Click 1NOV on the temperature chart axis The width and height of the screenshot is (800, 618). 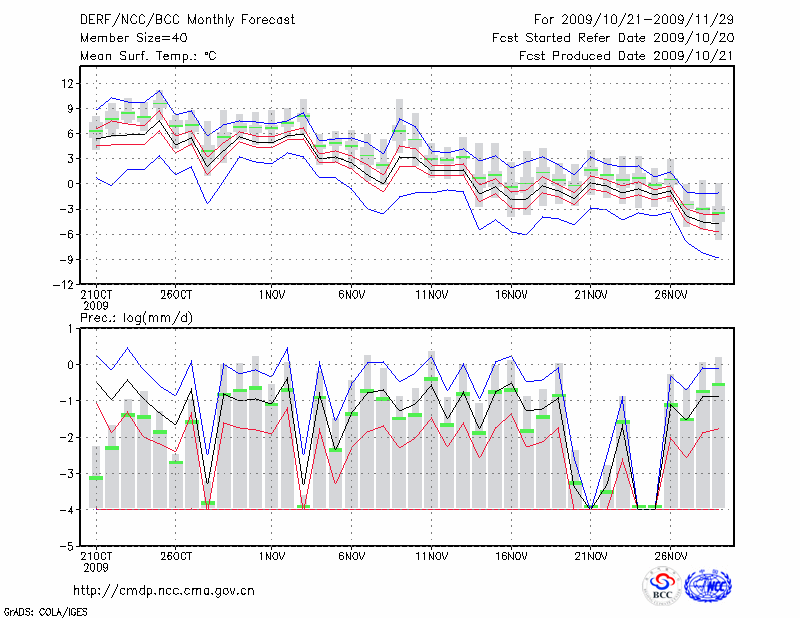click(x=271, y=295)
